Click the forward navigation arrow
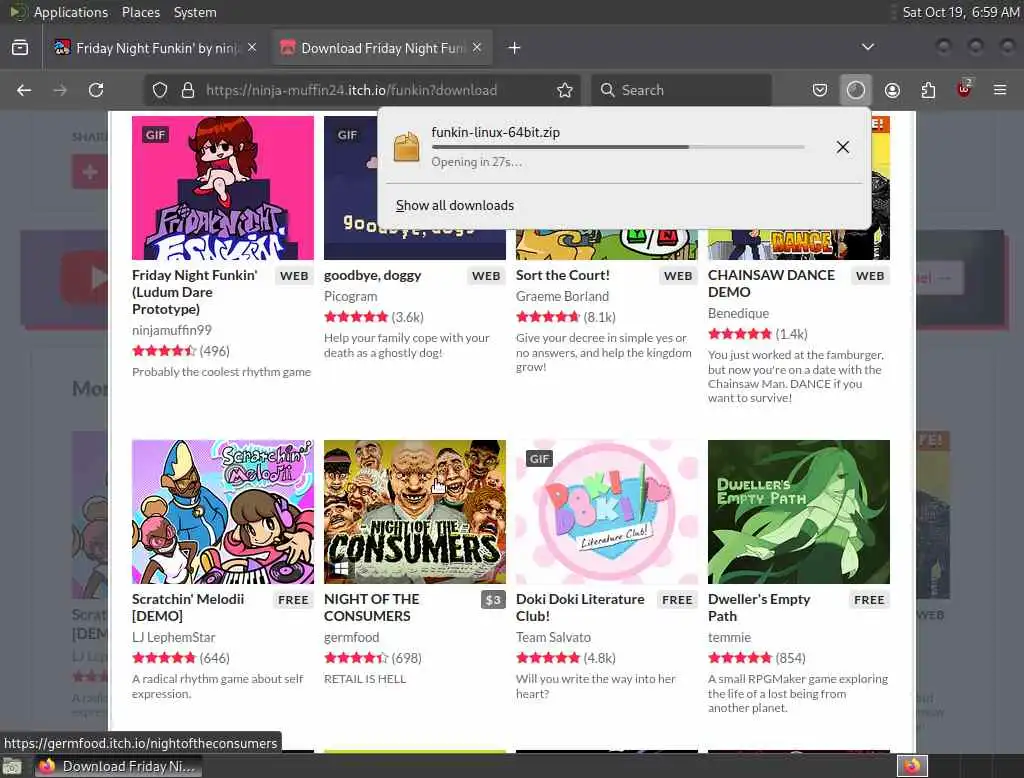The width and height of the screenshot is (1024, 778). tap(60, 90)
